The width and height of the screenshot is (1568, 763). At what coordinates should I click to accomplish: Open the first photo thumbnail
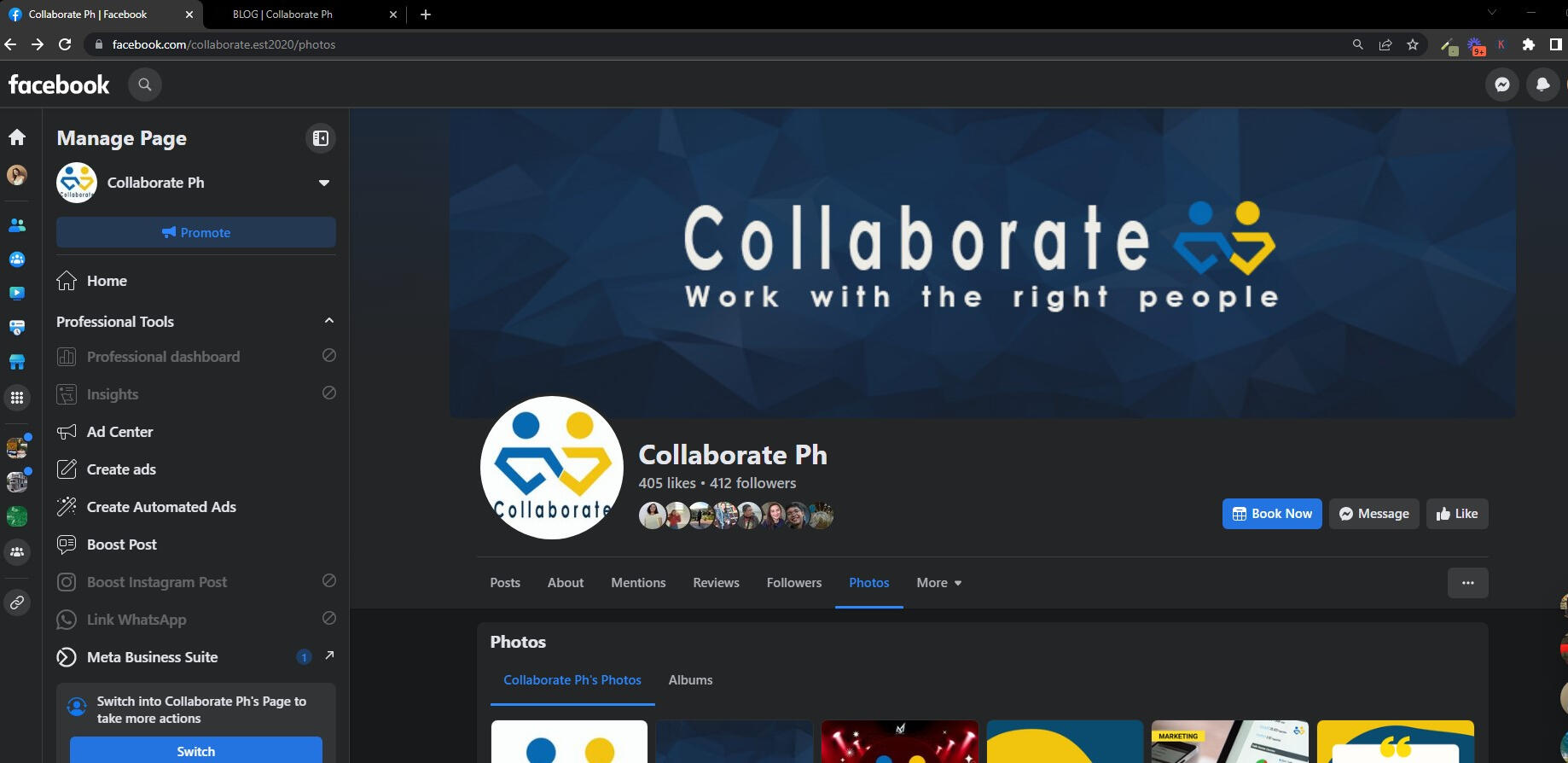tap(569, 741)
